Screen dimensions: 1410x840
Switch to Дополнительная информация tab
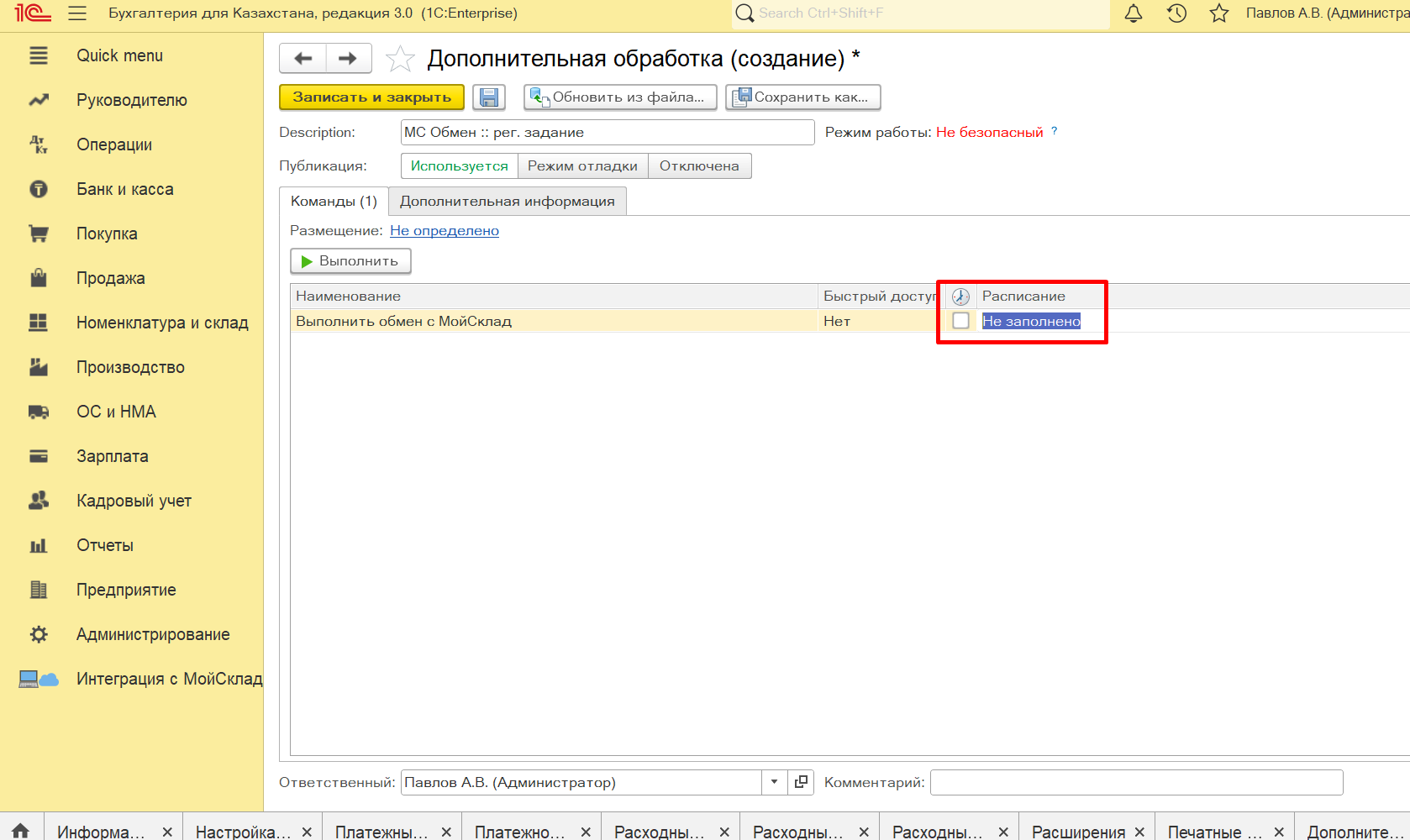(x=508, y=202)
